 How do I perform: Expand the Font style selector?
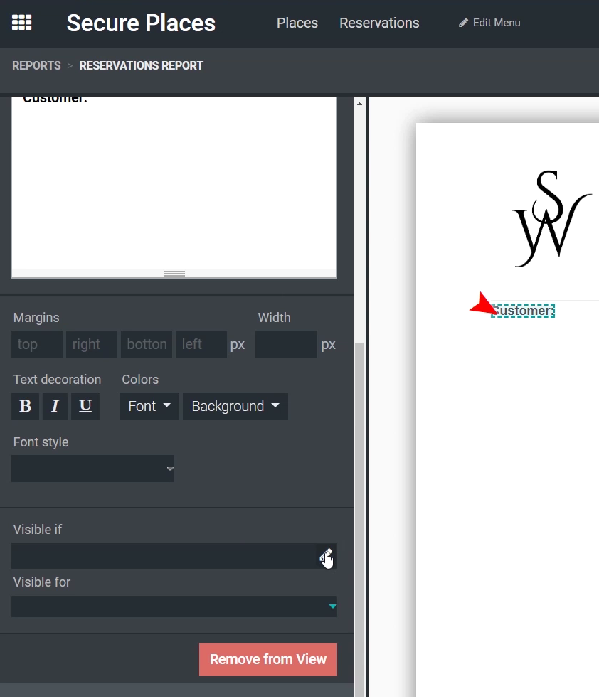point(92,469)
